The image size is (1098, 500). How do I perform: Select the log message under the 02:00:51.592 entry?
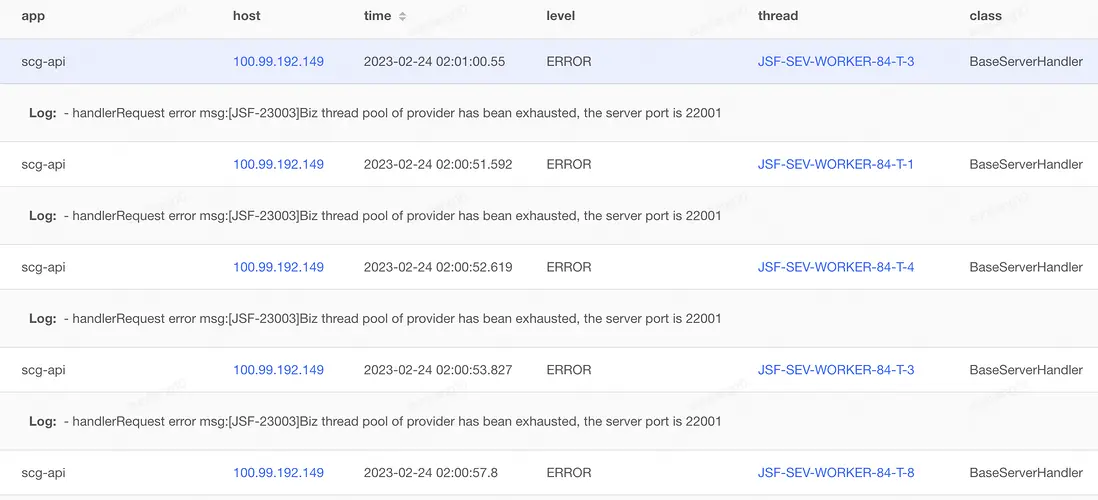pyautogui.click(x=396, y=216)
